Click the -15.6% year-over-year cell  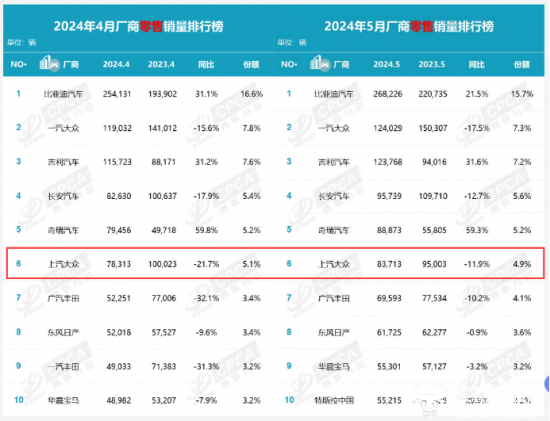click(x=206, y=128)
